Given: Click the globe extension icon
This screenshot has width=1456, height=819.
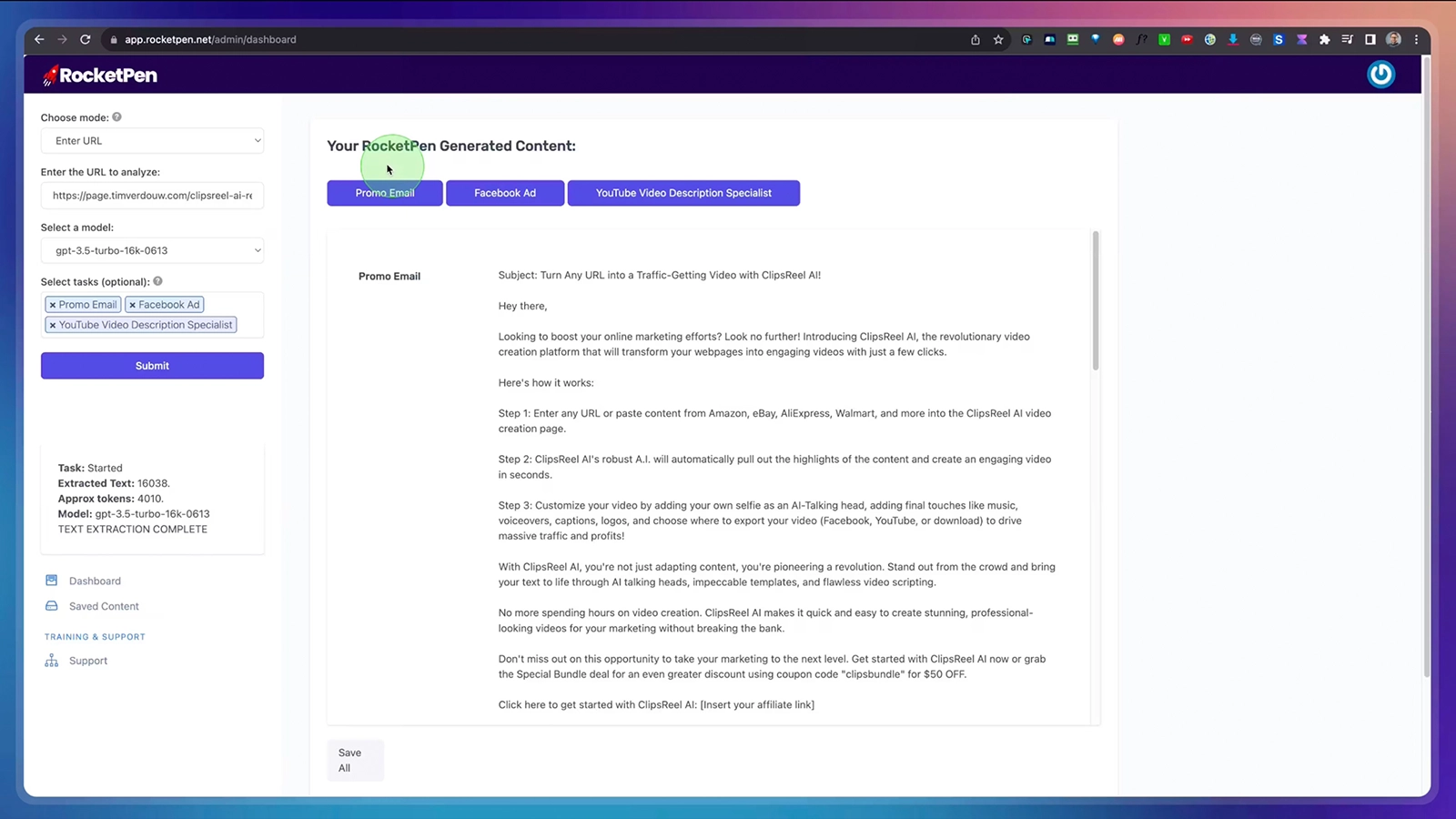Looking at the screenshot, I should [1209, 39].
